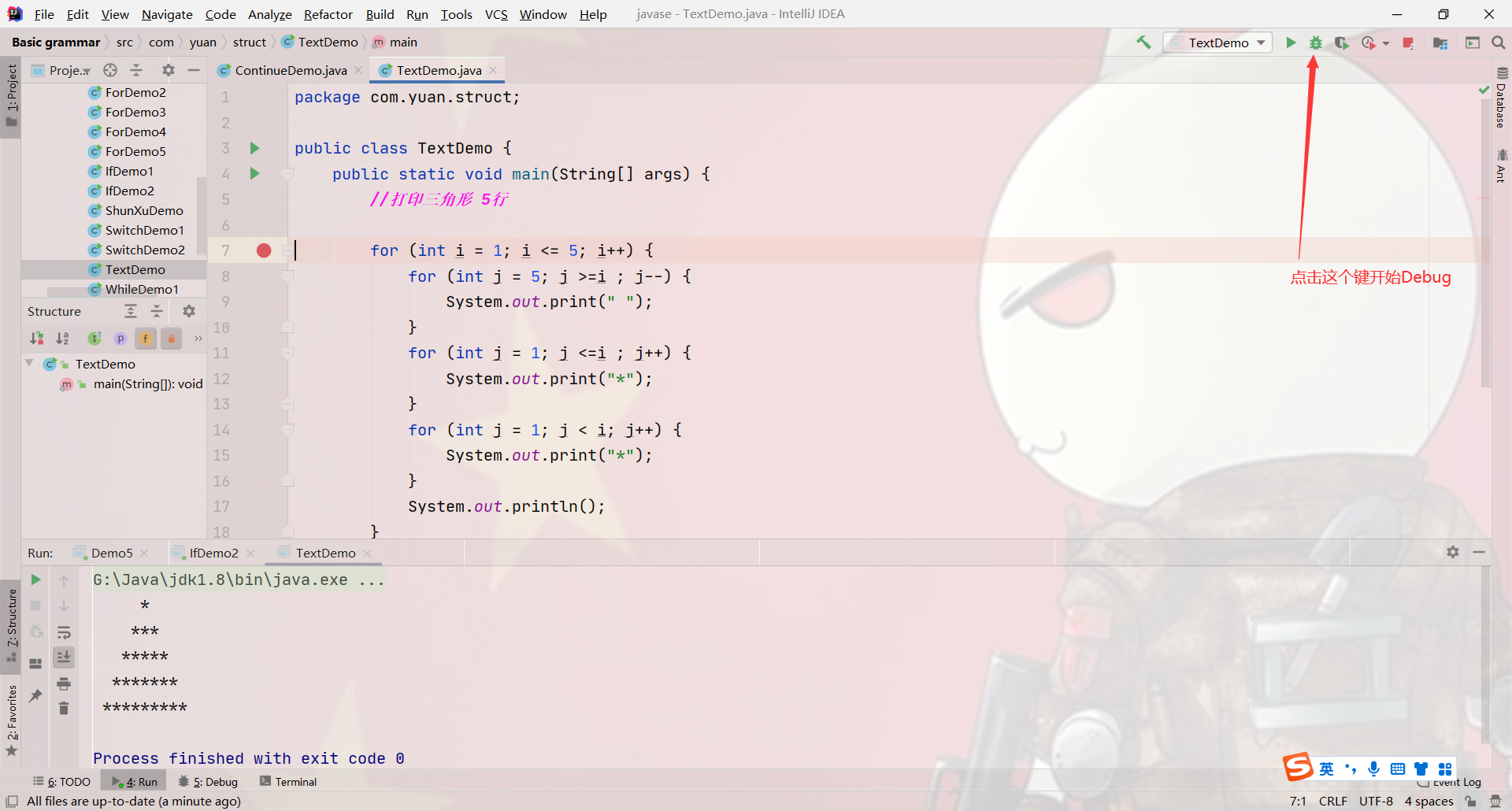1512x811 pixels.
Task: Open Search Everywhere magnifier
Action: pos(1498,43)
